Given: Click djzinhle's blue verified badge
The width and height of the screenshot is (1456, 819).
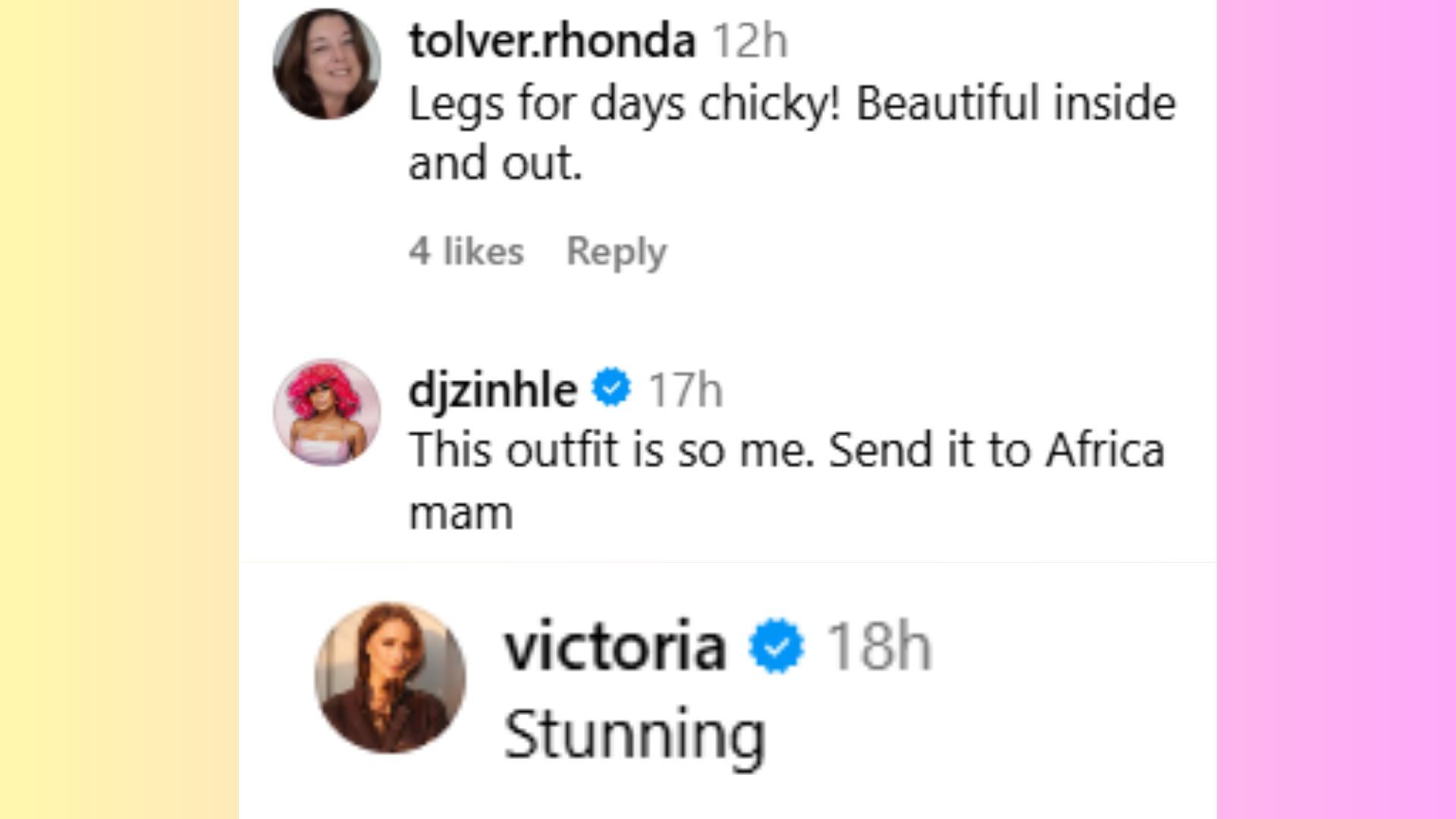Looking at the screenshot, I should tap(611, 388).
